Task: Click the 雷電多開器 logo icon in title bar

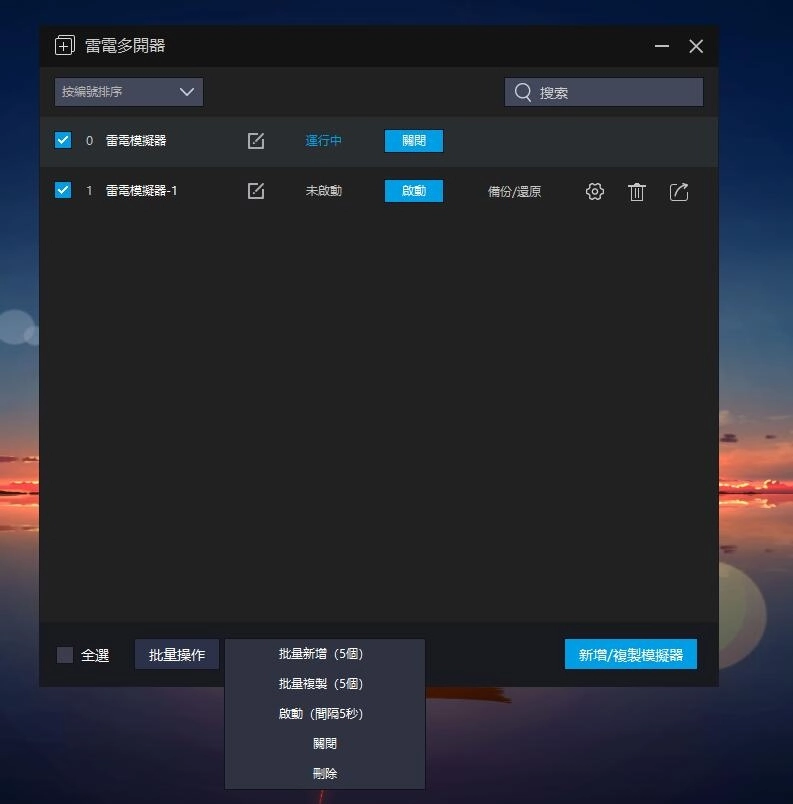Action: click(65, 46)
